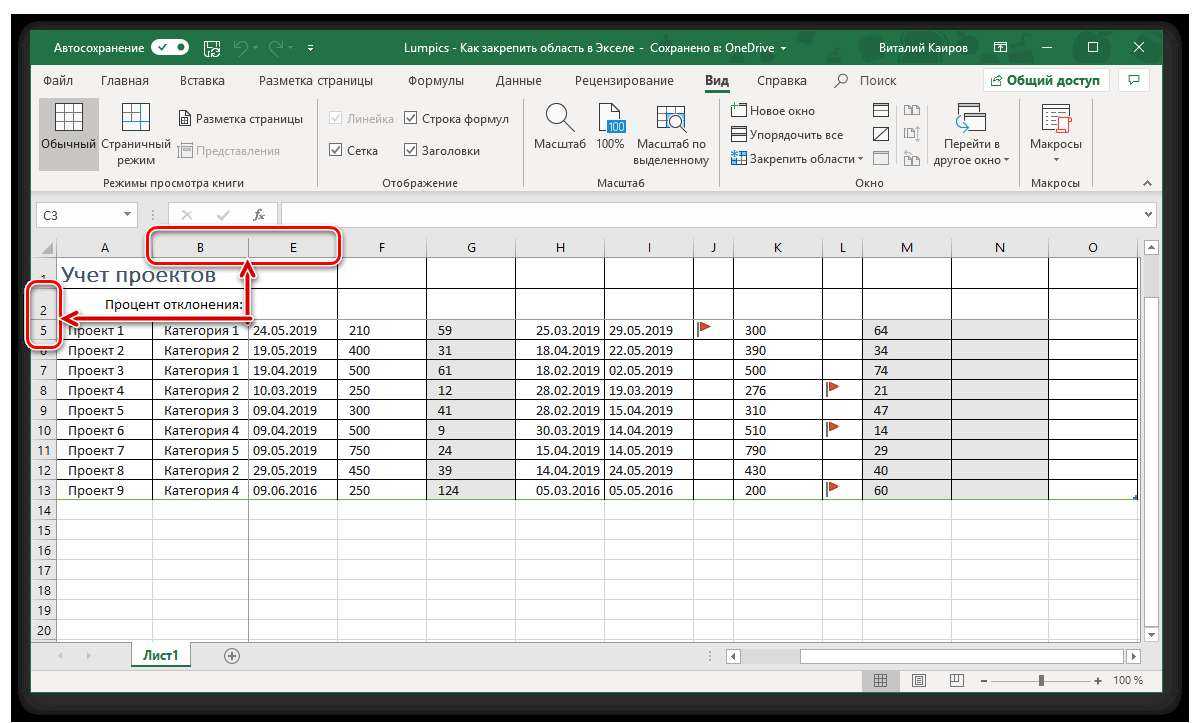Click the zoom in plus button

point(1097,680)
